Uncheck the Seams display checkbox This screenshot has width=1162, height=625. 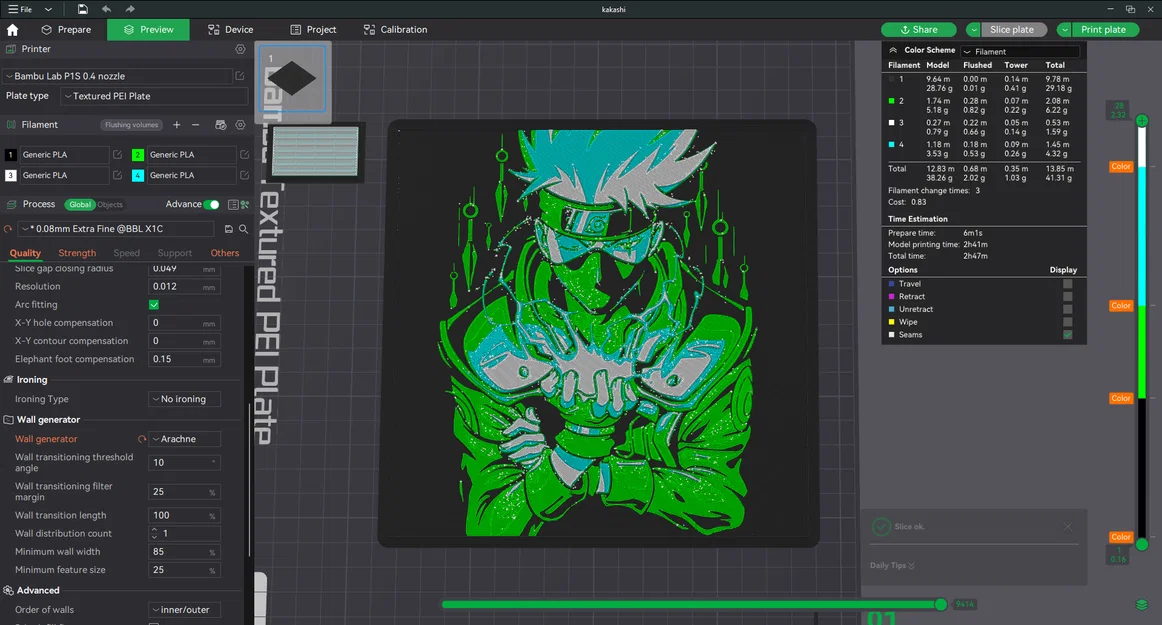(x=1067, y=335)
